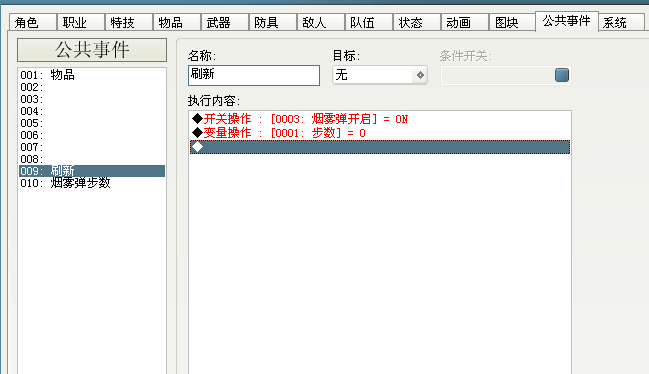Select list entry 001: 物品
649x374 pixels.
pyautogui.click(x=92, y=75)
